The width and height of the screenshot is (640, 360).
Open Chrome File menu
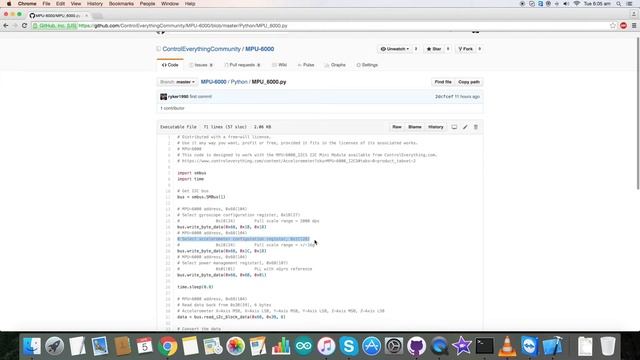[47, 4]
